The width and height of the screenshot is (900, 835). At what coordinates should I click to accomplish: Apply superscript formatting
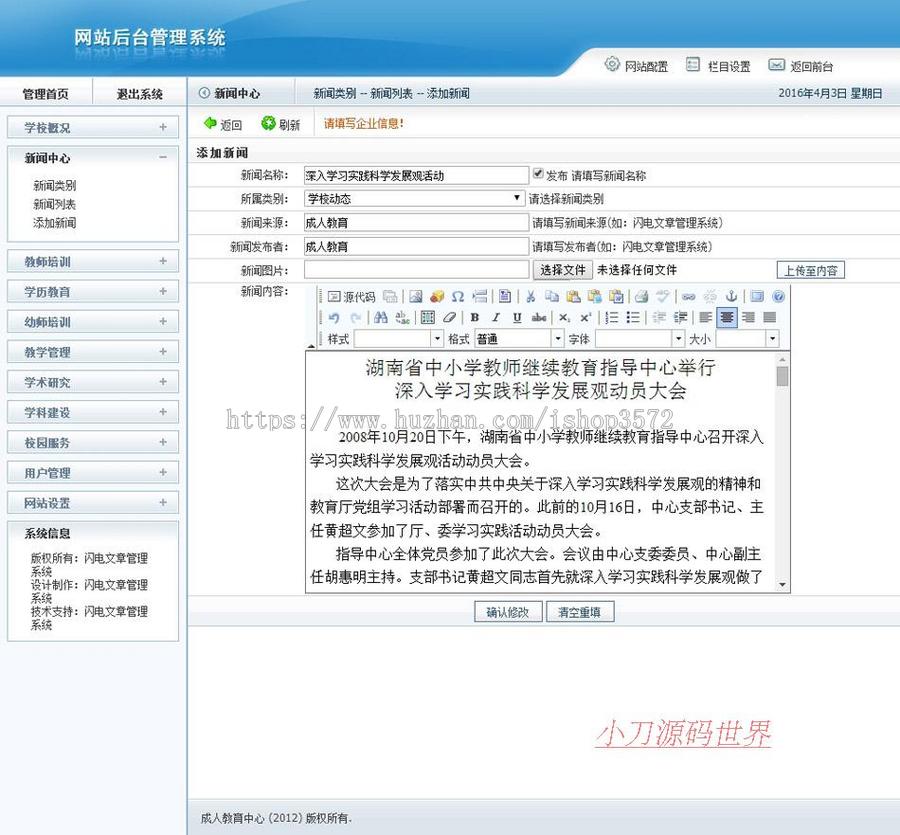(x=585, y=317)
